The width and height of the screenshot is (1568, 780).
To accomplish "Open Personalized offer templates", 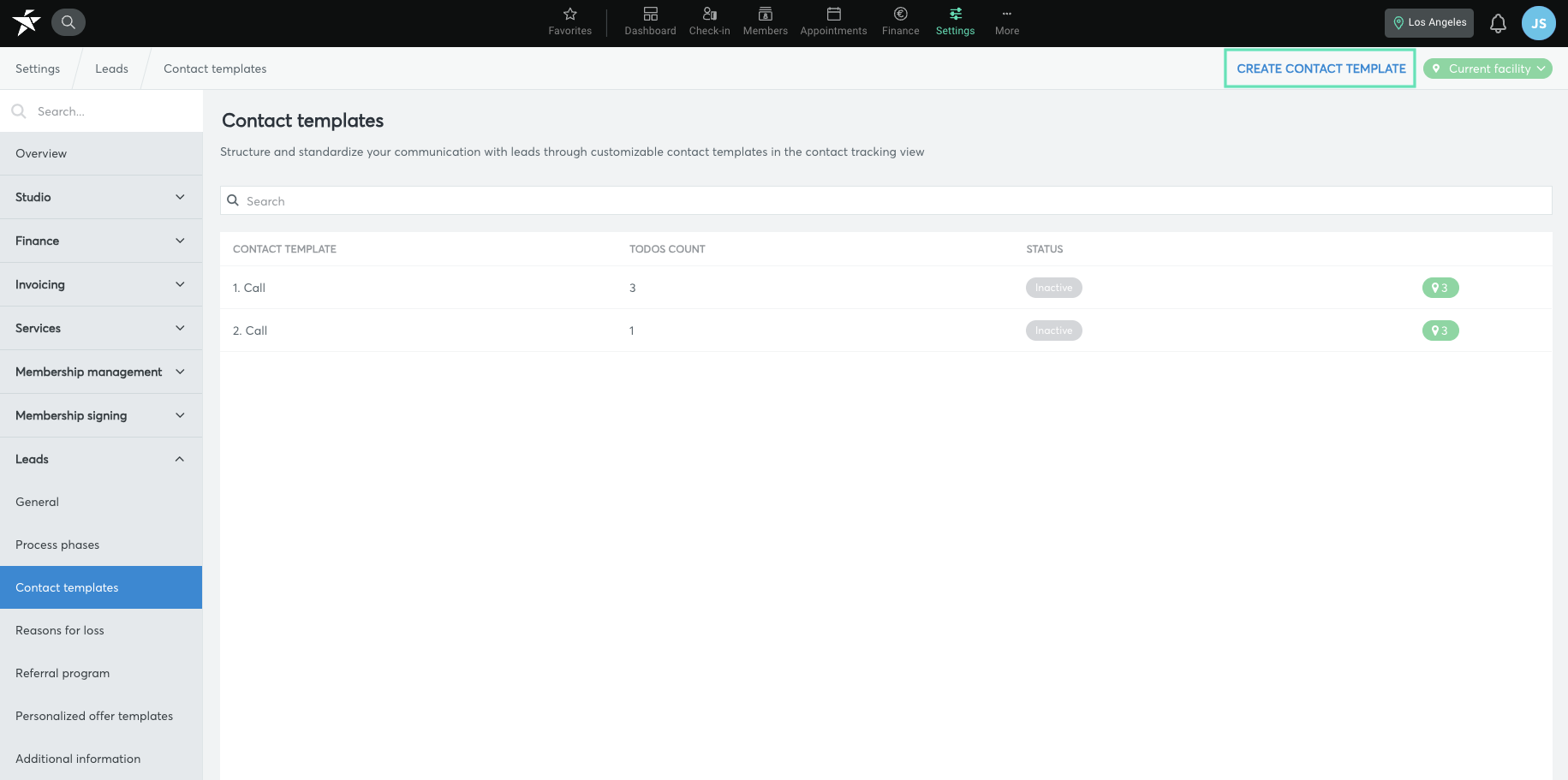I will pos(101,716).
